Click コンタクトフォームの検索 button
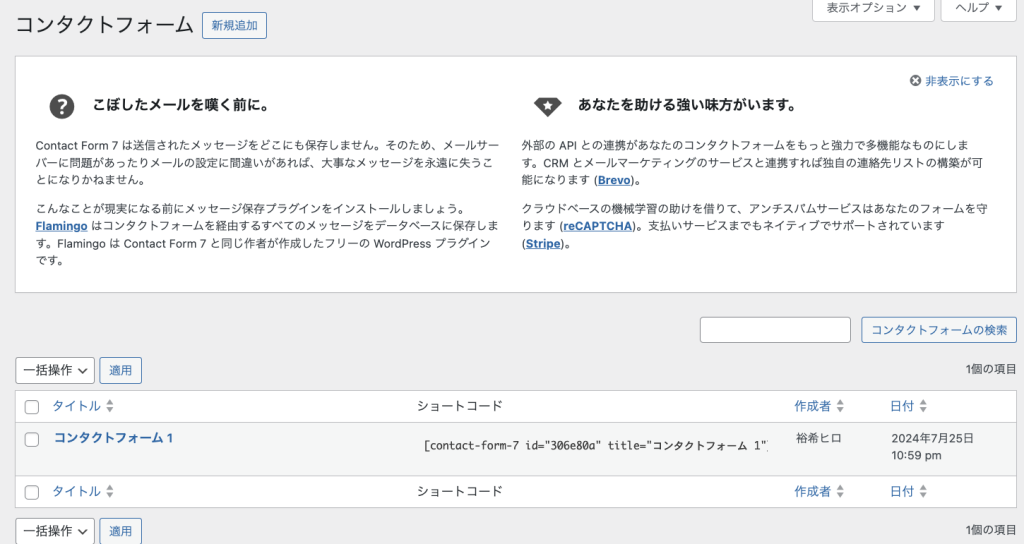The image size is (1024, 544). [938, 330]
